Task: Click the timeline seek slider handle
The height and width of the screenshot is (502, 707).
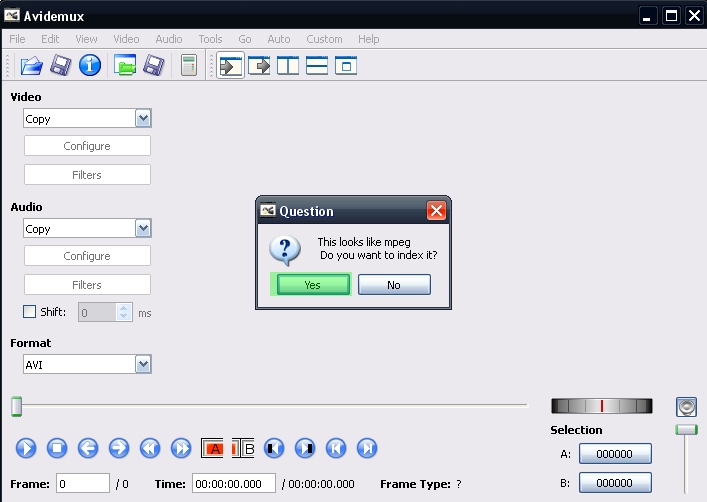Action: pyautogui.click(x=17, y=406)
